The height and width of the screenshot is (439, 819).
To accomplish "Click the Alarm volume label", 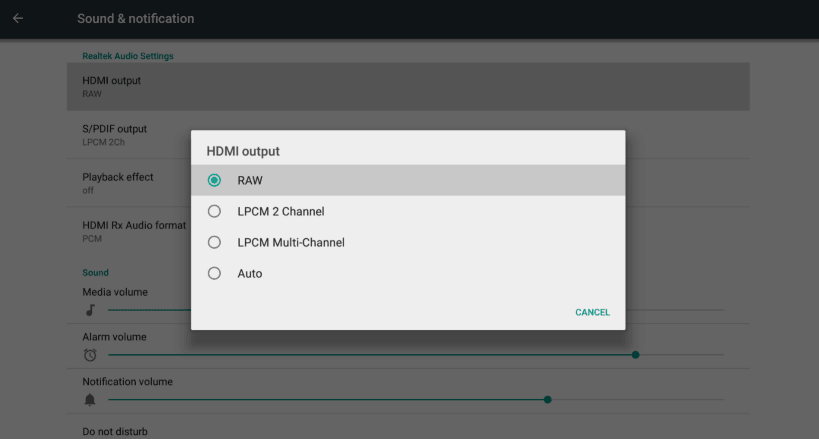I will [x=114, y=337].
